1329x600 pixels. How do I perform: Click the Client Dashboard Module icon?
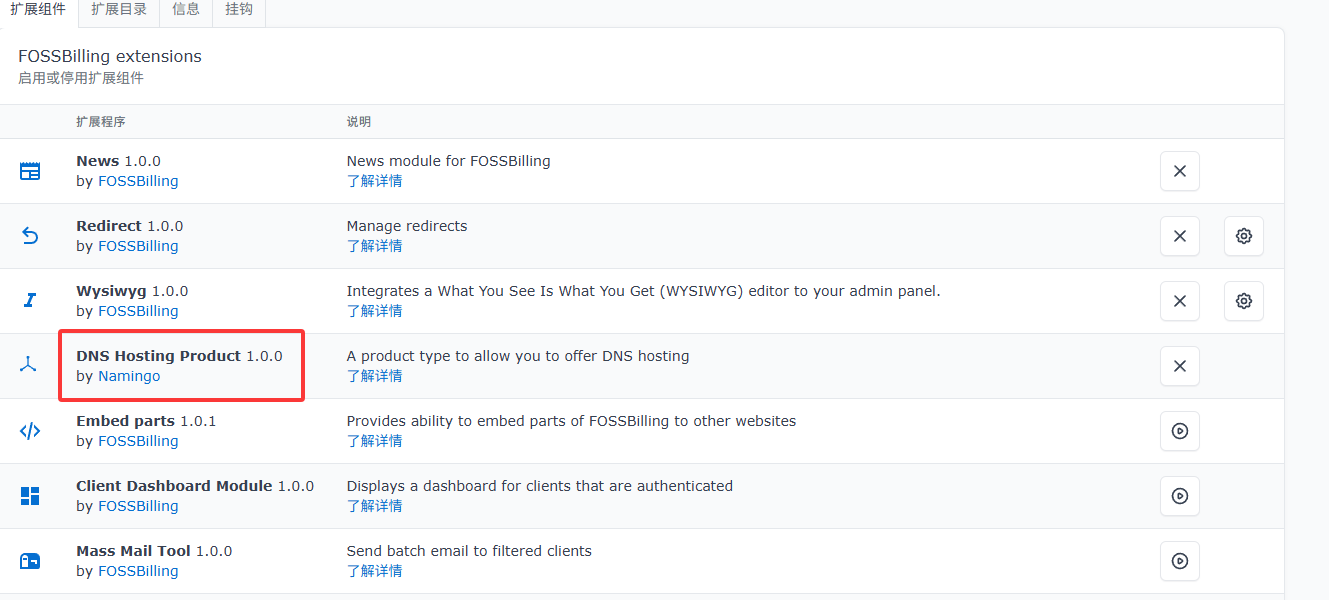tap(30, 496)
